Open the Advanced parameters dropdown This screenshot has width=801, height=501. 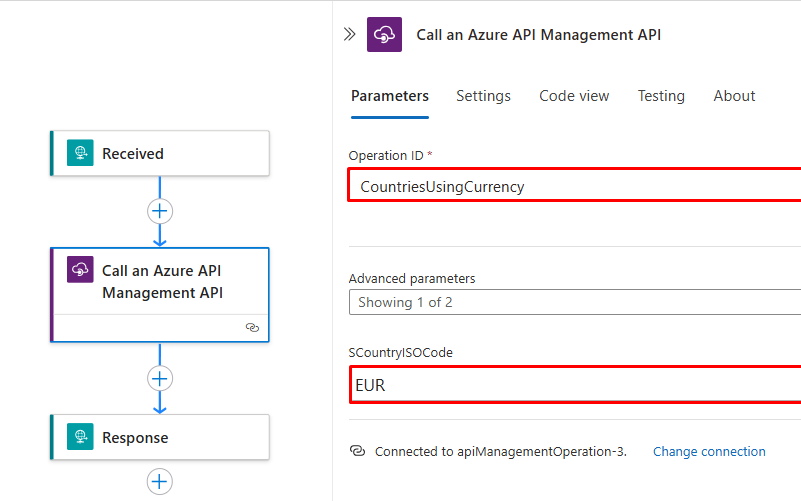tap(574, 302)
